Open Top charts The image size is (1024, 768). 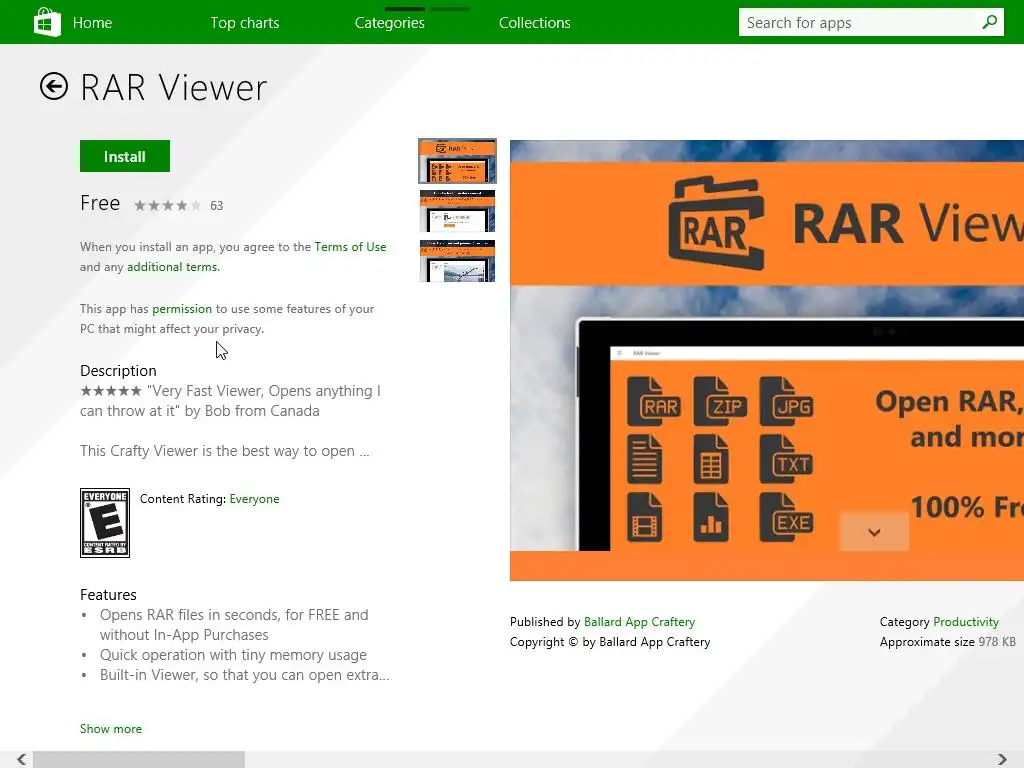245,23
